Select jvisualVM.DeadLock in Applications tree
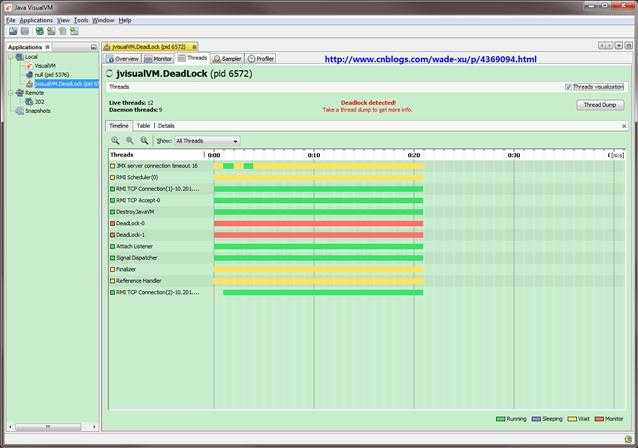Image resolution: width=638 pixels, height=448 pixels. [66, 84]
